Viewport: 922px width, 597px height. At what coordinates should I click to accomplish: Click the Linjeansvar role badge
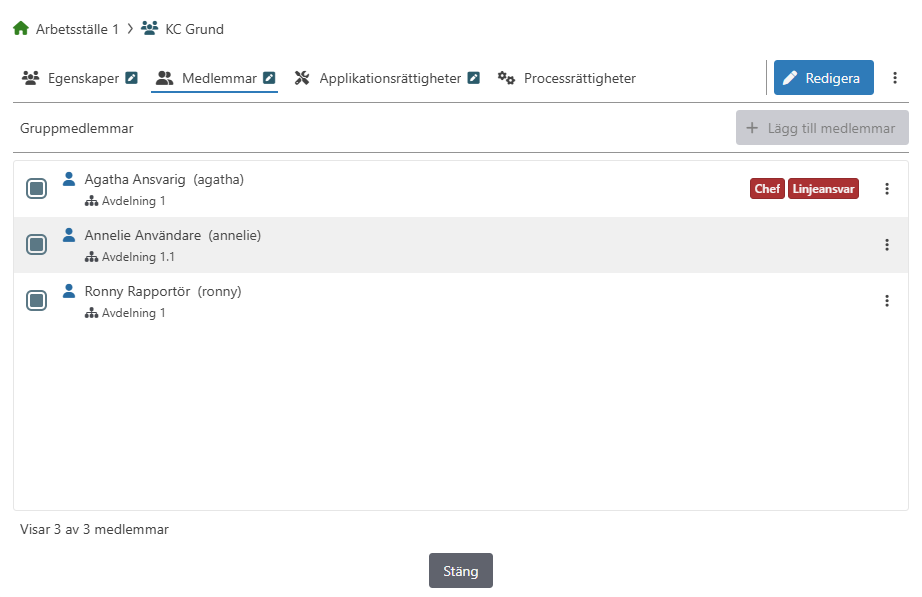click(823, 189)
